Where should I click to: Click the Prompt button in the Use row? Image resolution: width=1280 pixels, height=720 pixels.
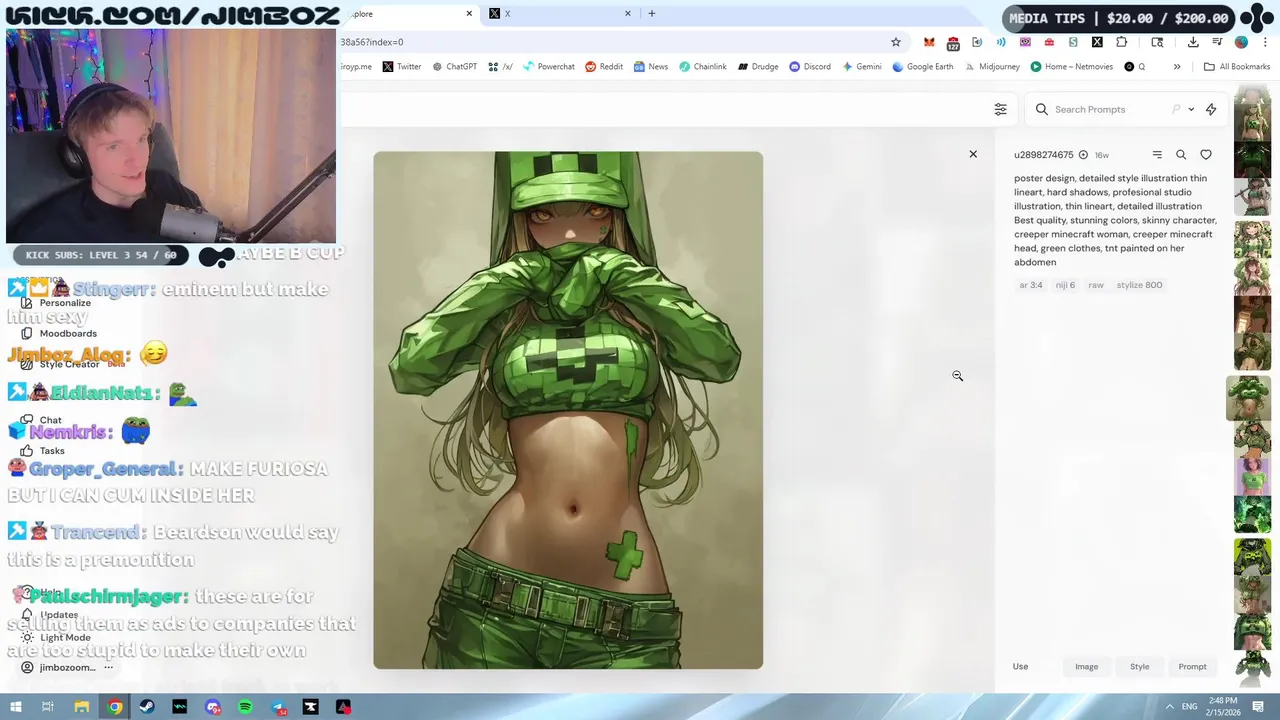coord(1192,667)
